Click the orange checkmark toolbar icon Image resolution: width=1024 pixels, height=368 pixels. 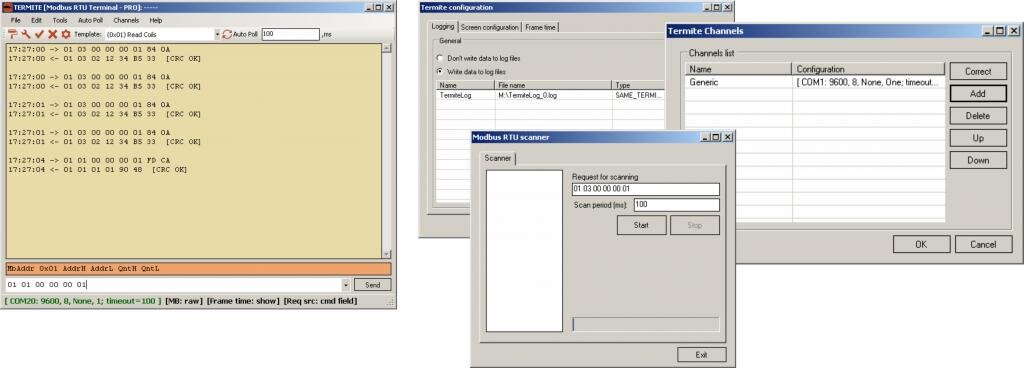pyautogui.click(x=39, y=34)
